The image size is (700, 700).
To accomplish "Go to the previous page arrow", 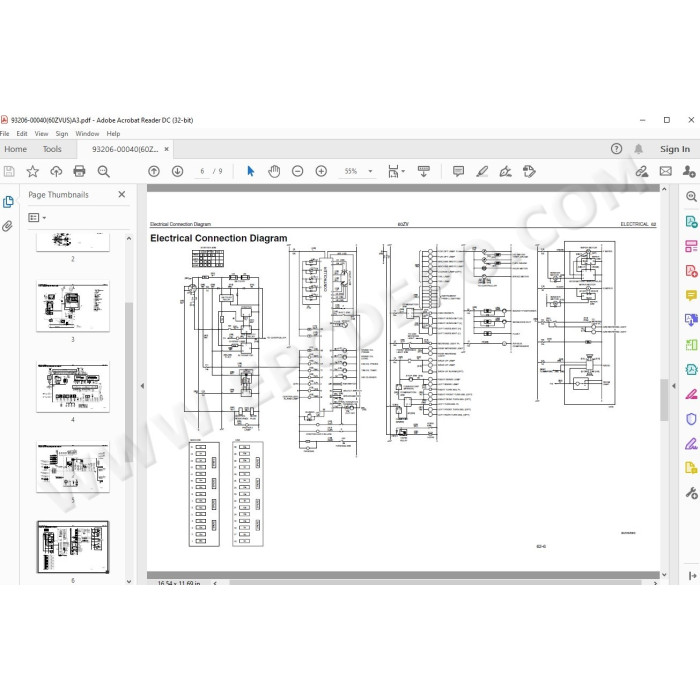I will (154, 171).
